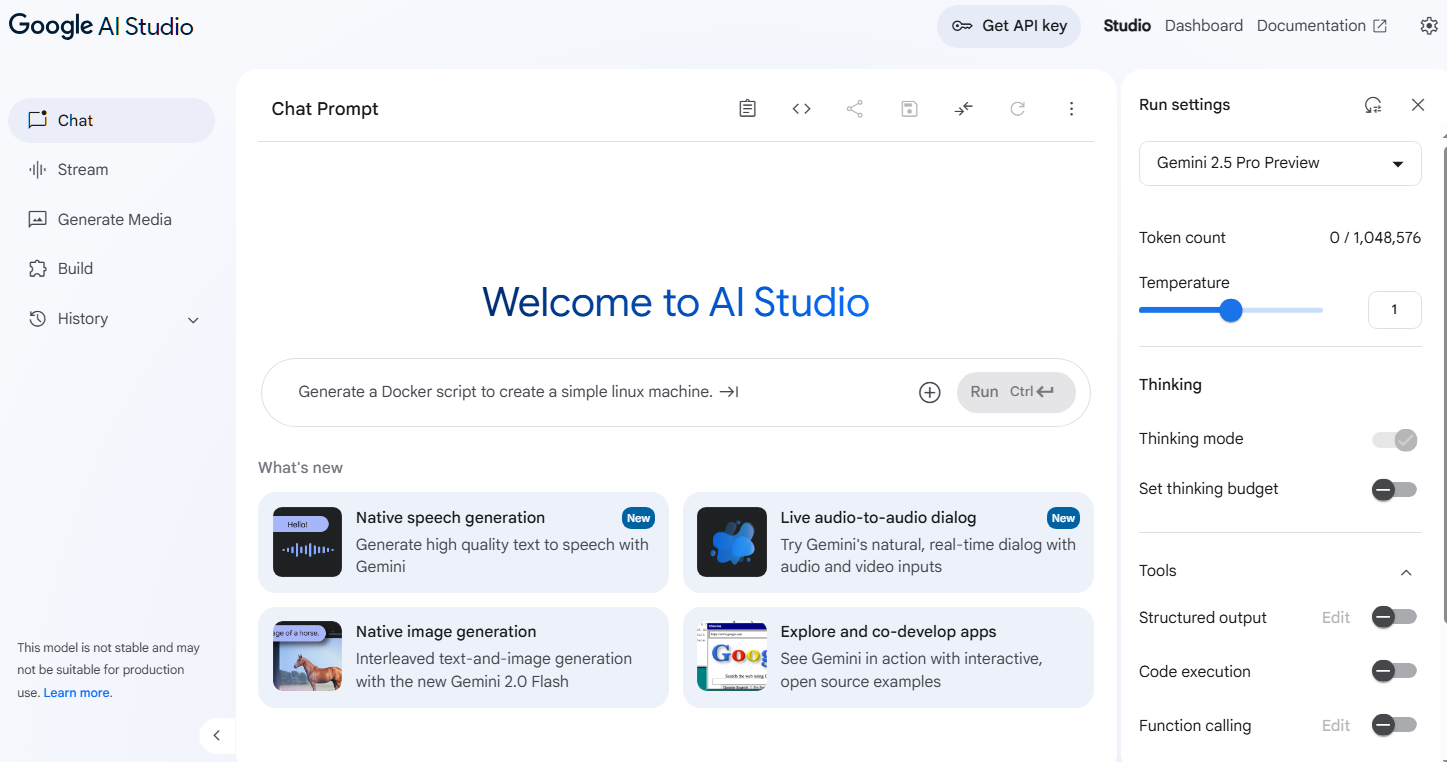Enable Function calling toggle

point(1395,725)
